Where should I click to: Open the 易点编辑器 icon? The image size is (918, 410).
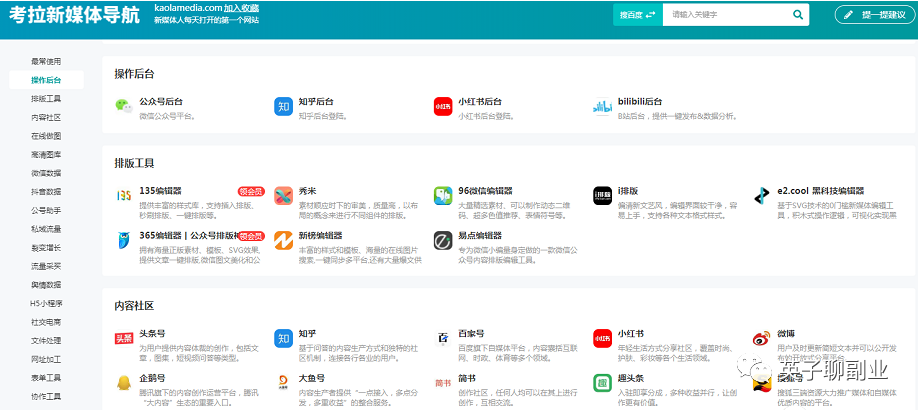point(442,241)
